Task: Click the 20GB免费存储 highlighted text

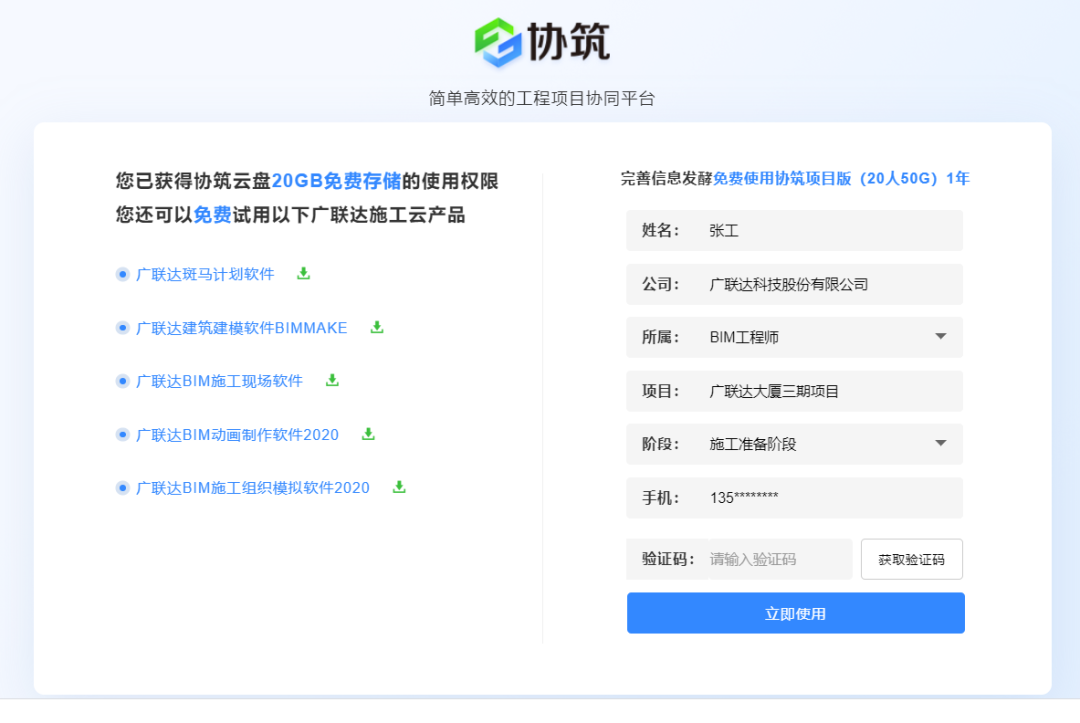Action: tap(336, 181)
